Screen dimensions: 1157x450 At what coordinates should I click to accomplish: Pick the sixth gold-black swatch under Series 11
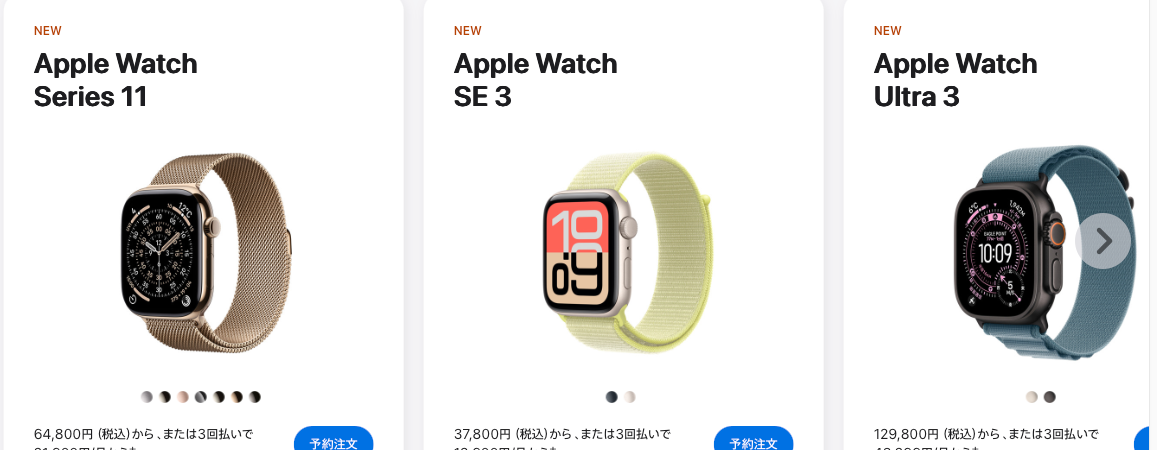237,397
